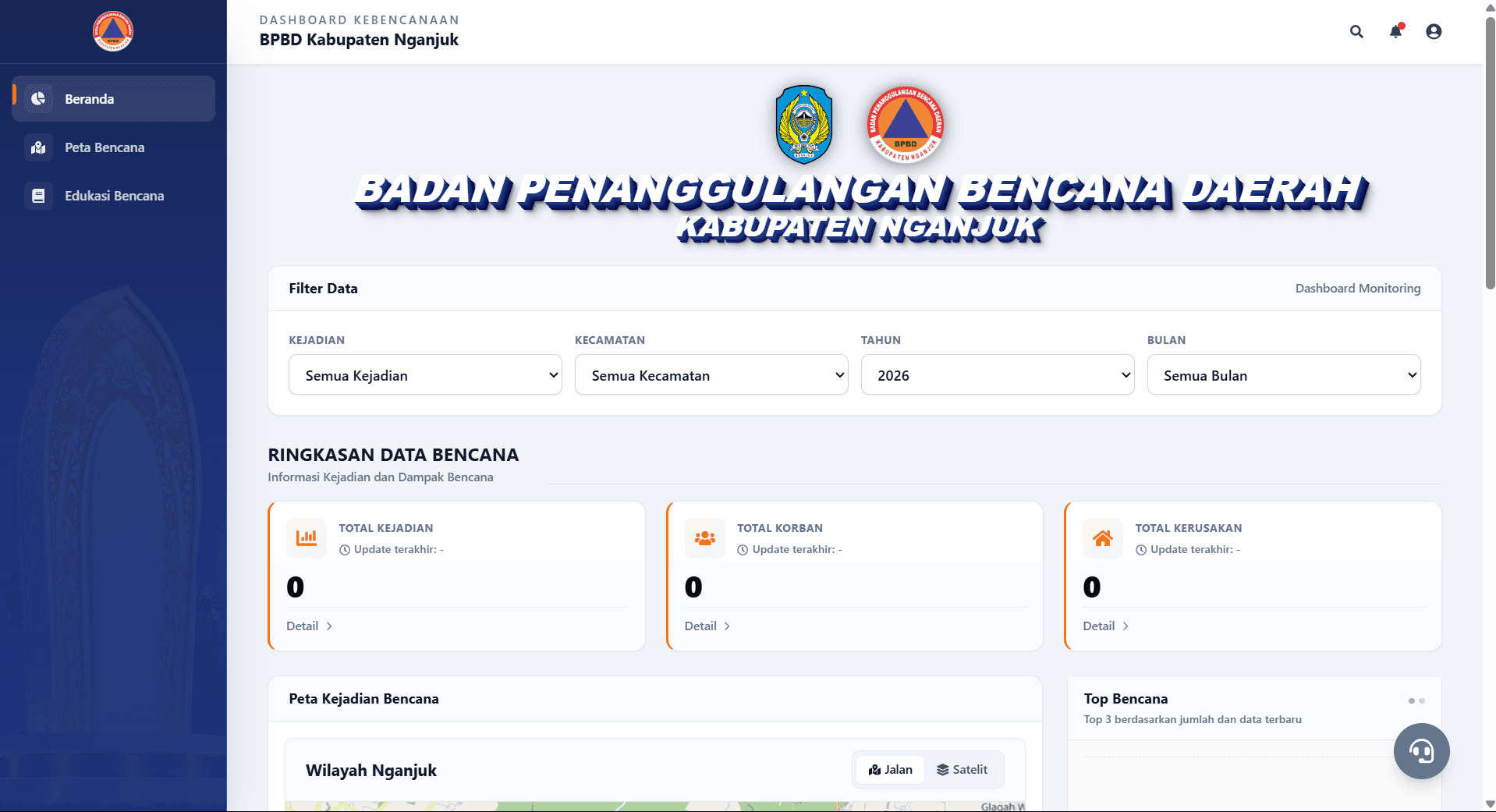Go to Edukasi Bencana menu item
This screenshot has width=1496, height=812.
113,196
